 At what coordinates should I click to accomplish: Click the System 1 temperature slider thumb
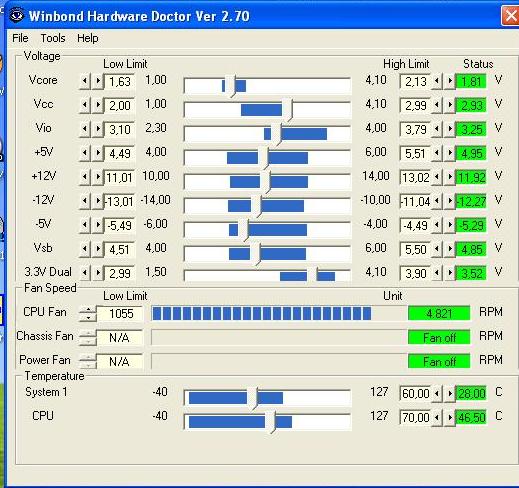click(252, 398)
